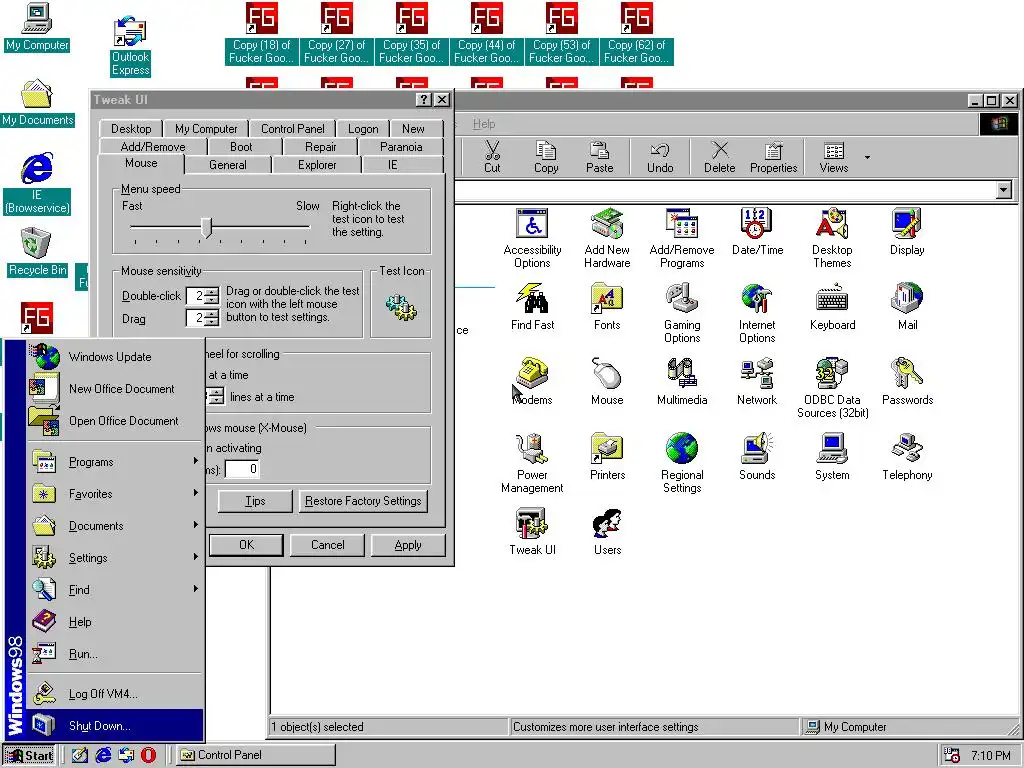
Task: Open the System applet
Action: pos(832,457)
